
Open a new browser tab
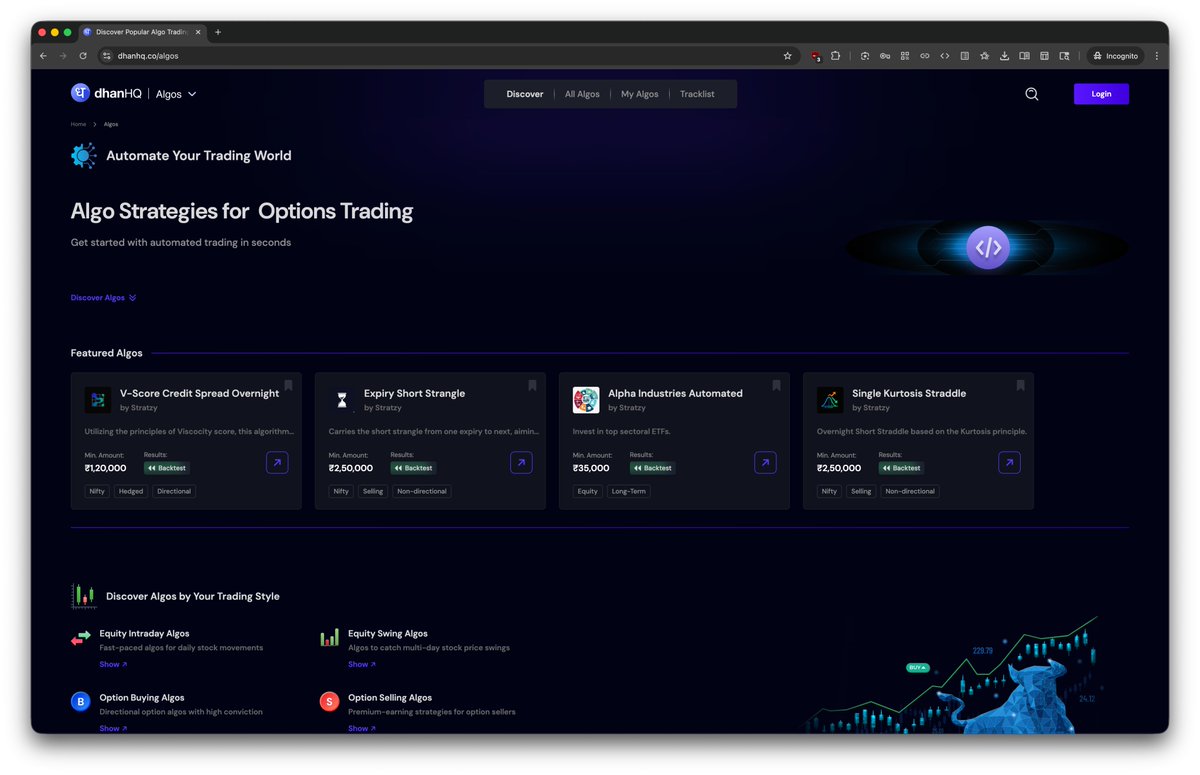click(218, 32)
